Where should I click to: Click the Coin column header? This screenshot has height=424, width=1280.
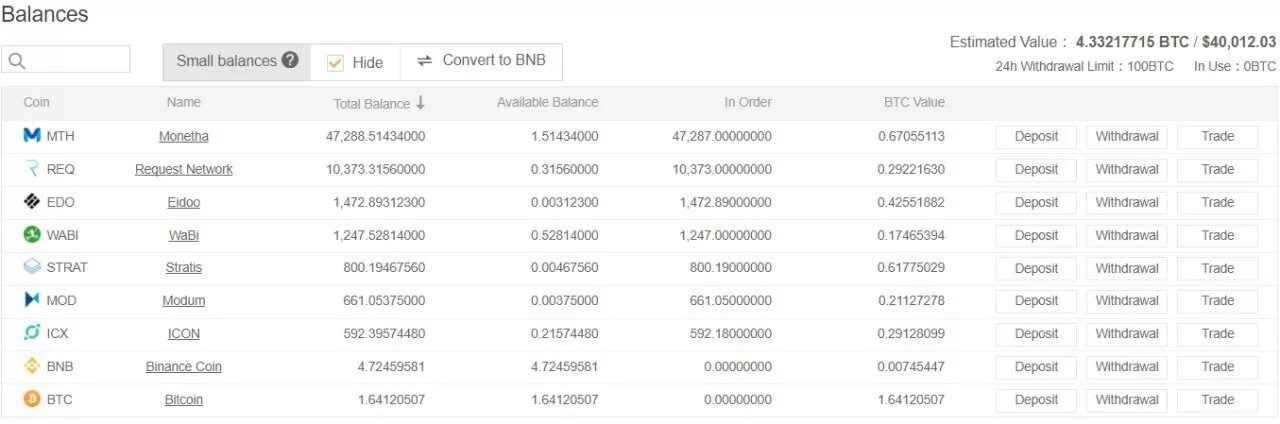tap(36, 102)
